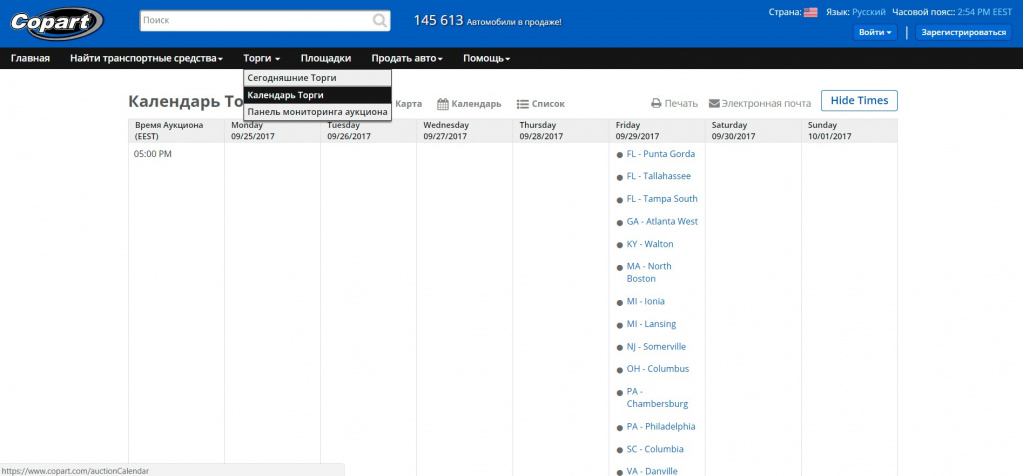
Task: Open PA - Chambersburg auction
Action: 657,398
